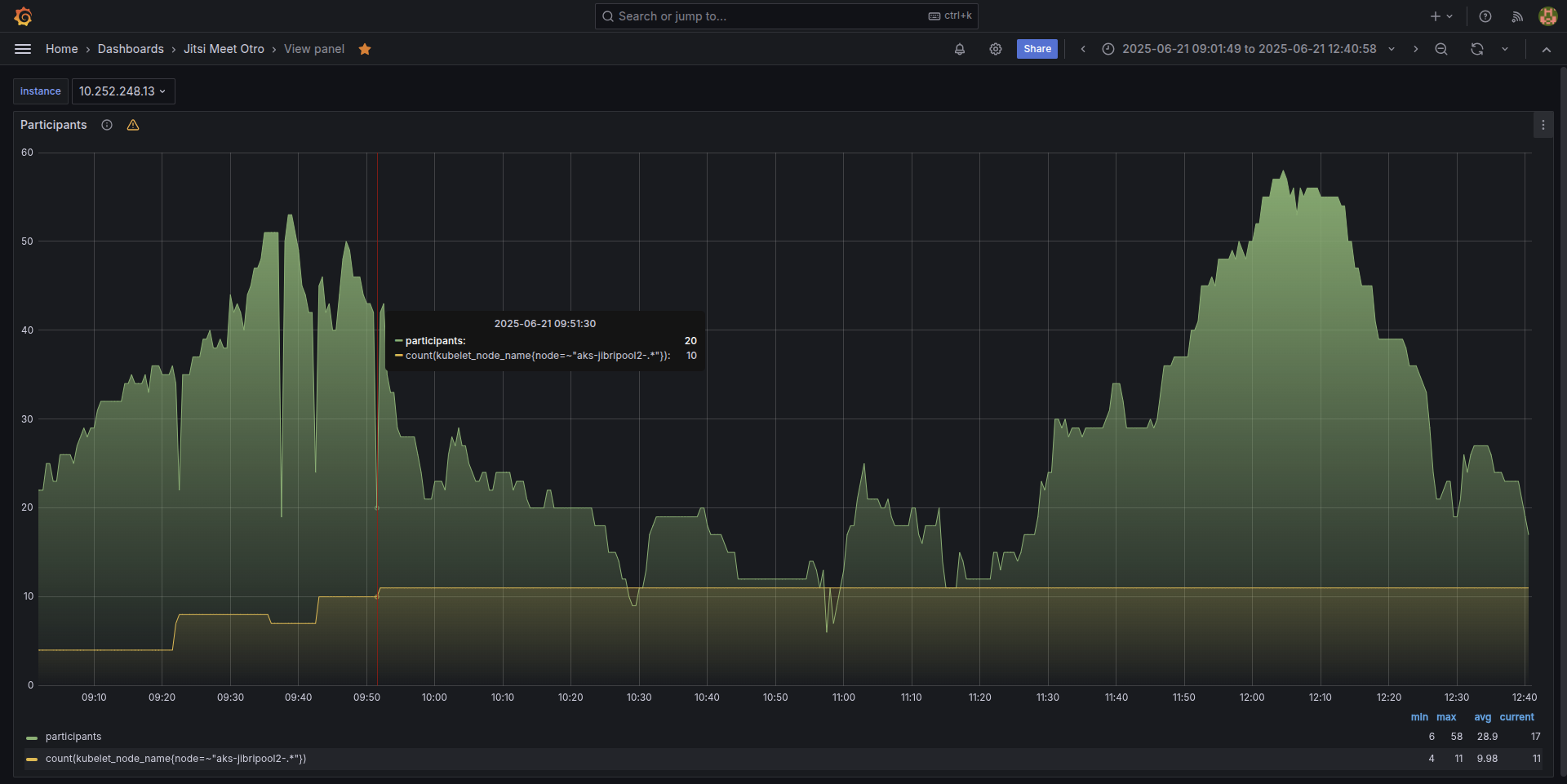Open the Jitsi Meet Otro breadcrumb
The image size is (1567, 784).
pos(224,49)
